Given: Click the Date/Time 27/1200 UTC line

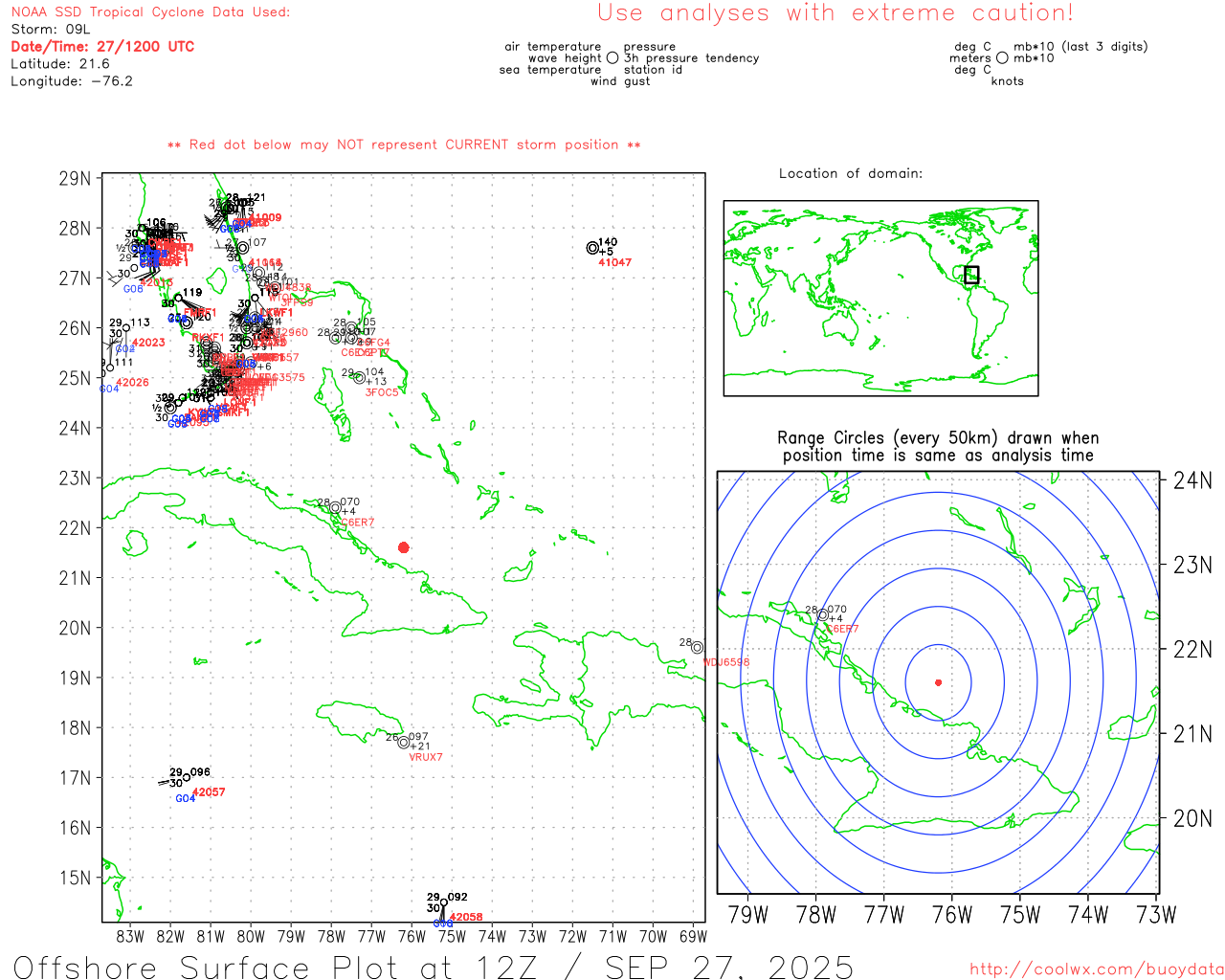Looking at the screenshot, I should point(102,46).
